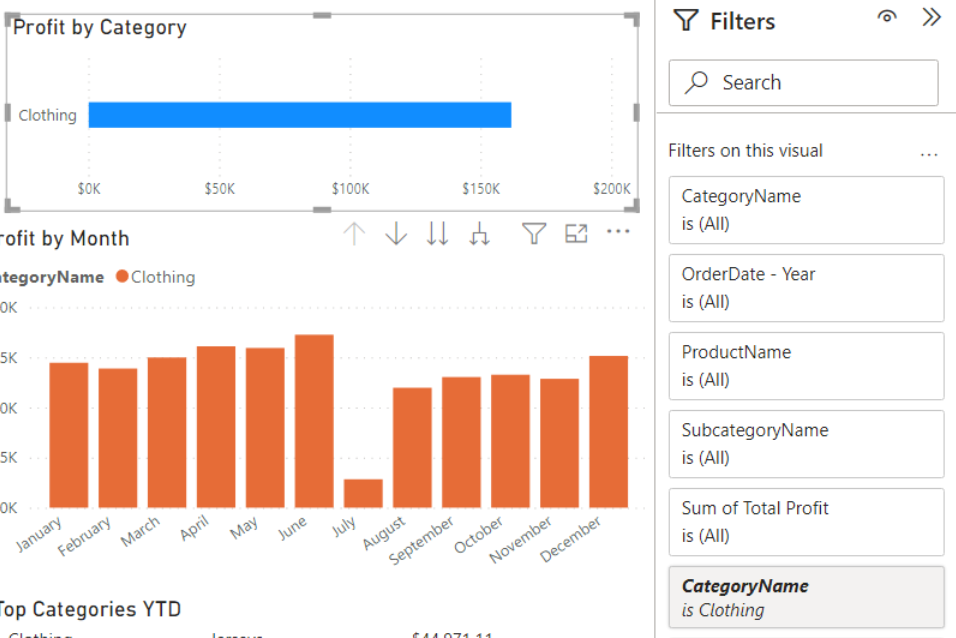The image size is (956, 638).
Task: Click the November axis label
Action: pos(520,540)
